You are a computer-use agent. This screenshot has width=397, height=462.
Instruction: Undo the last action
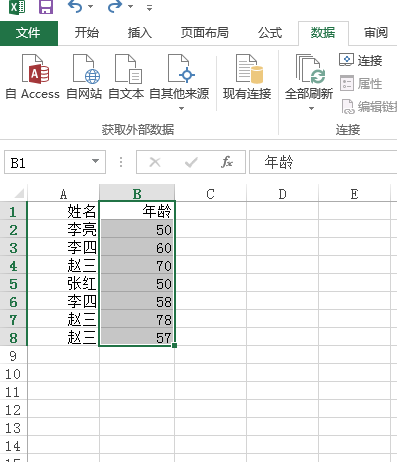click(75, 6)
